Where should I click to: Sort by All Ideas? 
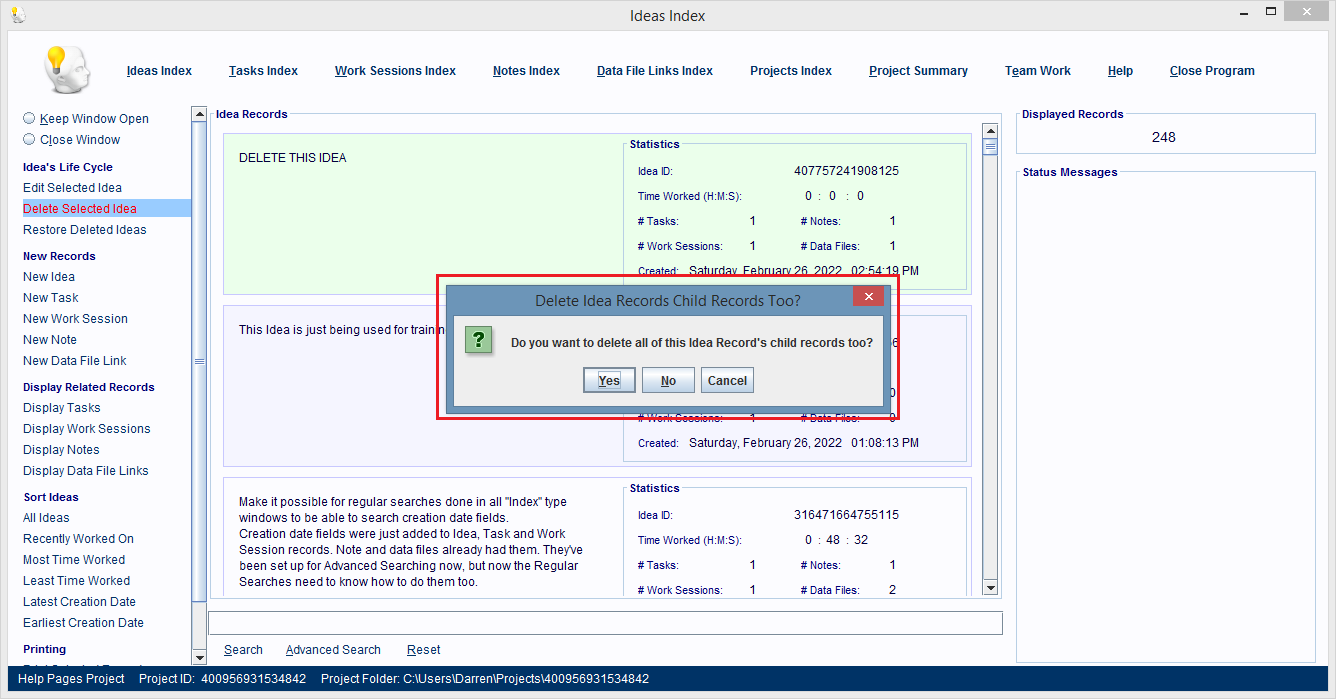coord(46,518)
